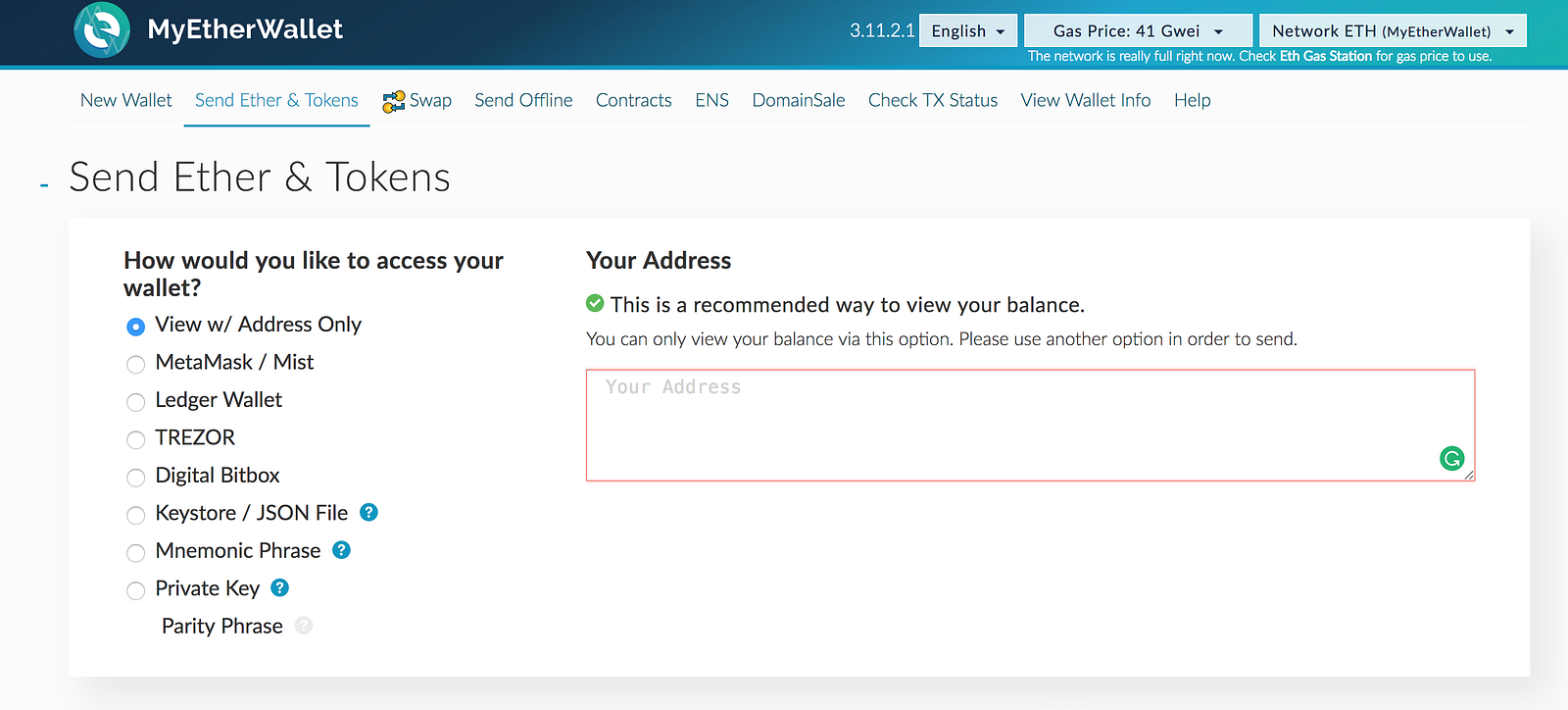The image size is (1568, 710).
Task: Open the DomainSale tab
Action: coord(799,100)
